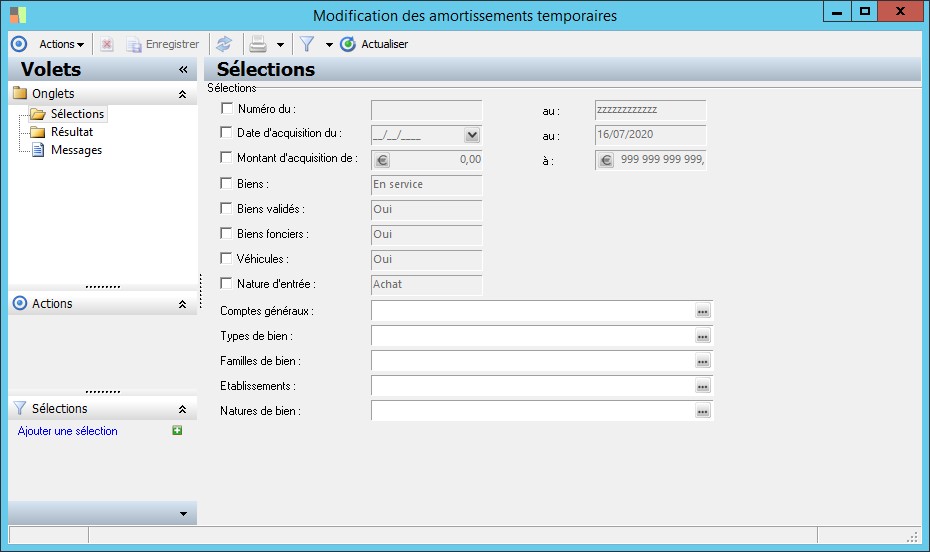Click the green plus add selection icon

(177, 430)
